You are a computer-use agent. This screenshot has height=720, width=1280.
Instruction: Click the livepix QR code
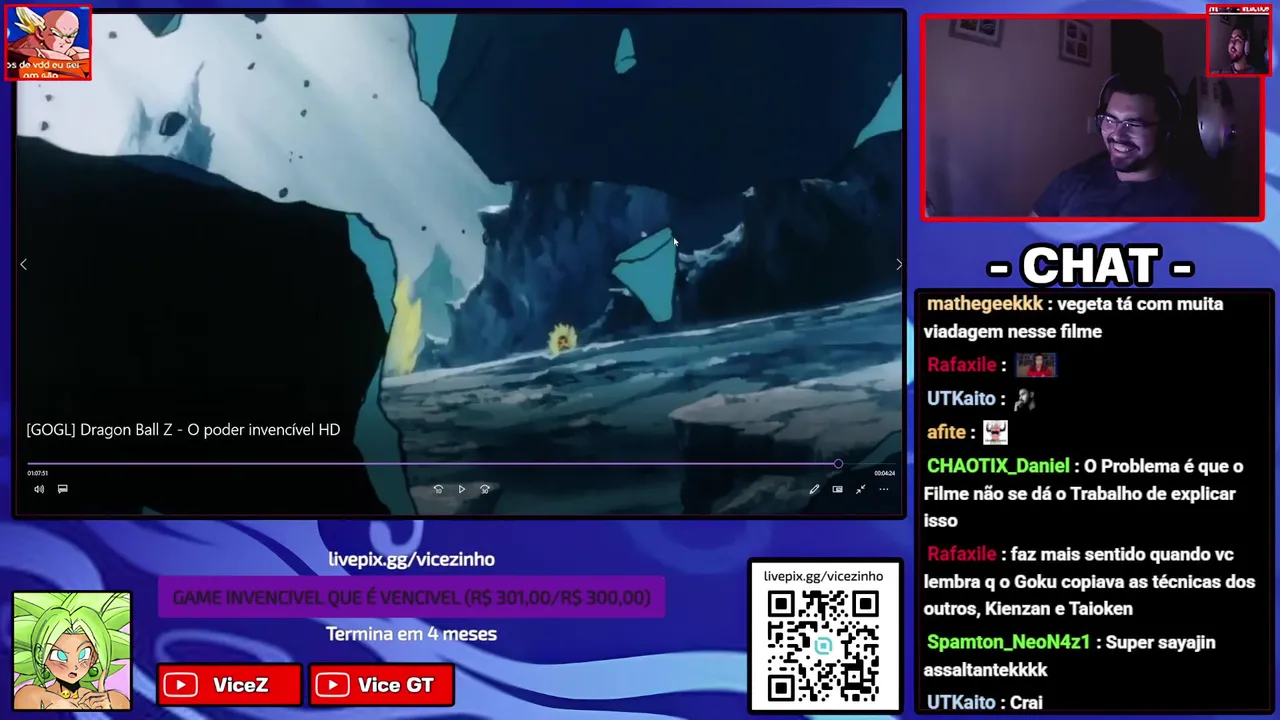click(823, 645)
